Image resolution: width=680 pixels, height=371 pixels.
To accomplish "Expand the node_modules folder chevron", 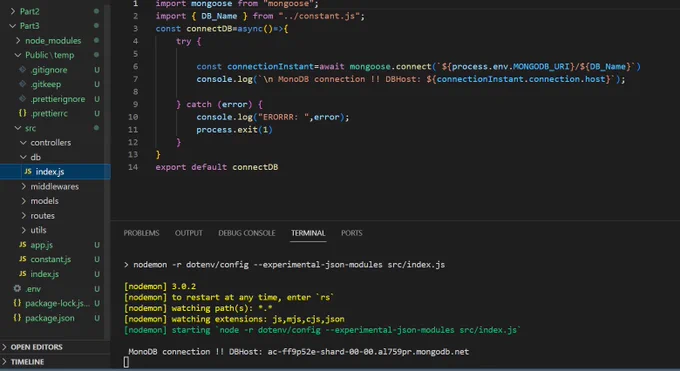I will [x=18, y=40].
